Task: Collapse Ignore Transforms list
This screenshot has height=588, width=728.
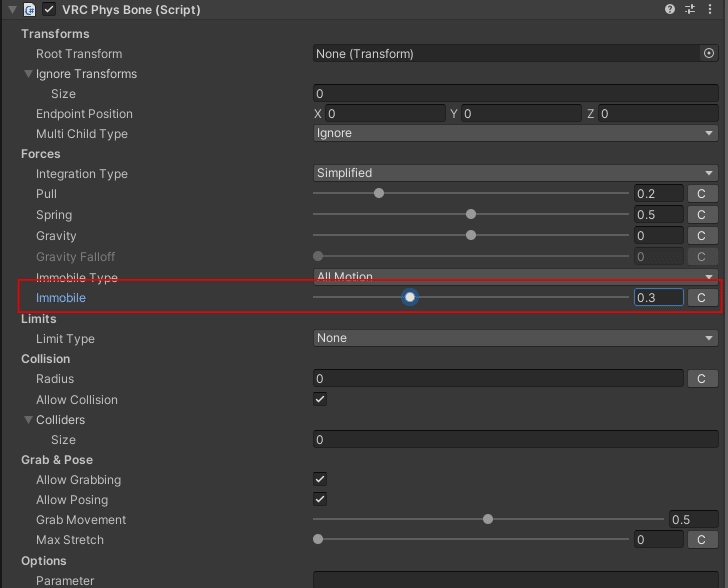Action: tap(28, 74)
